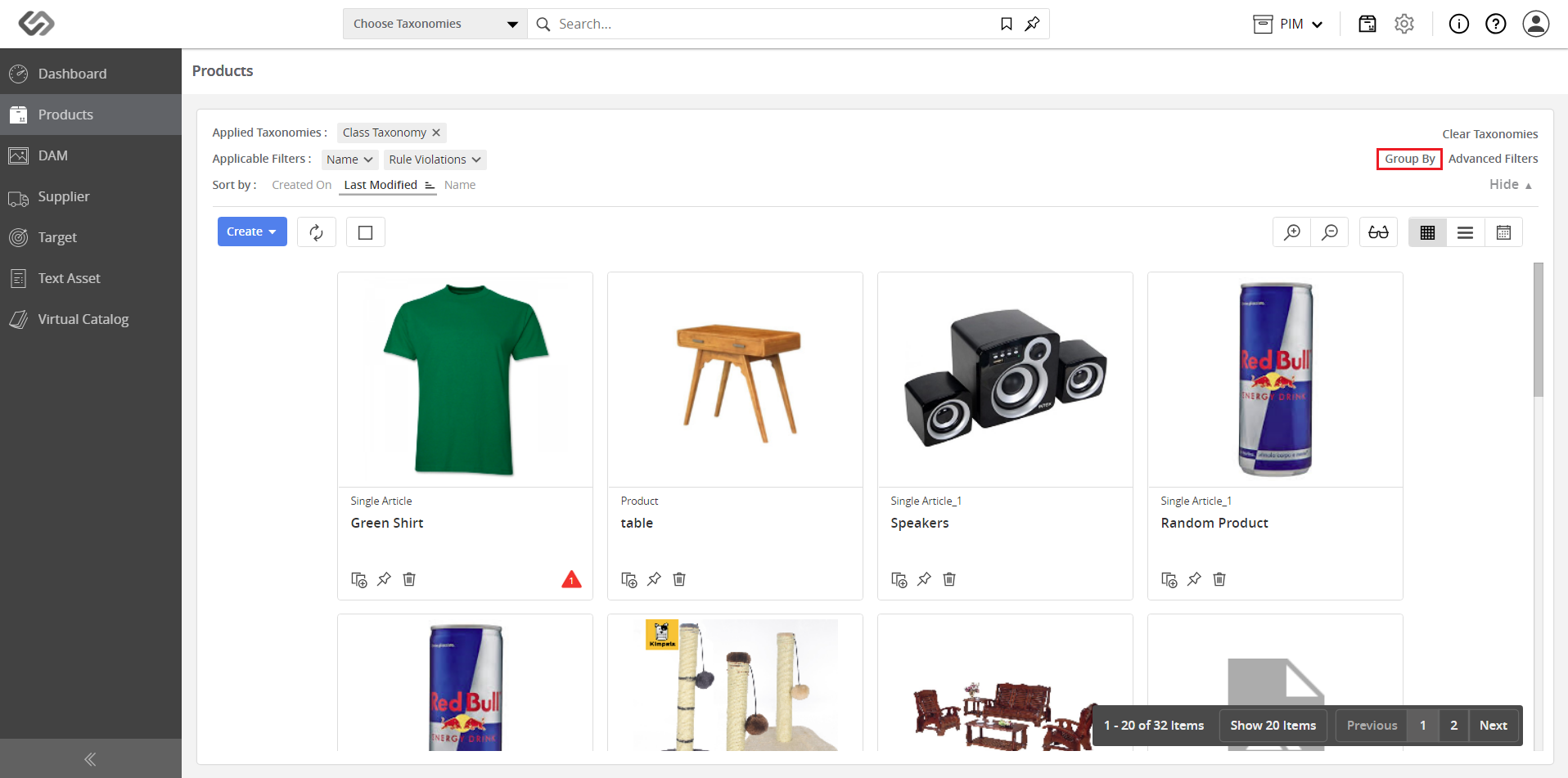Clone the Speakers product

click(x=899, y=579)
